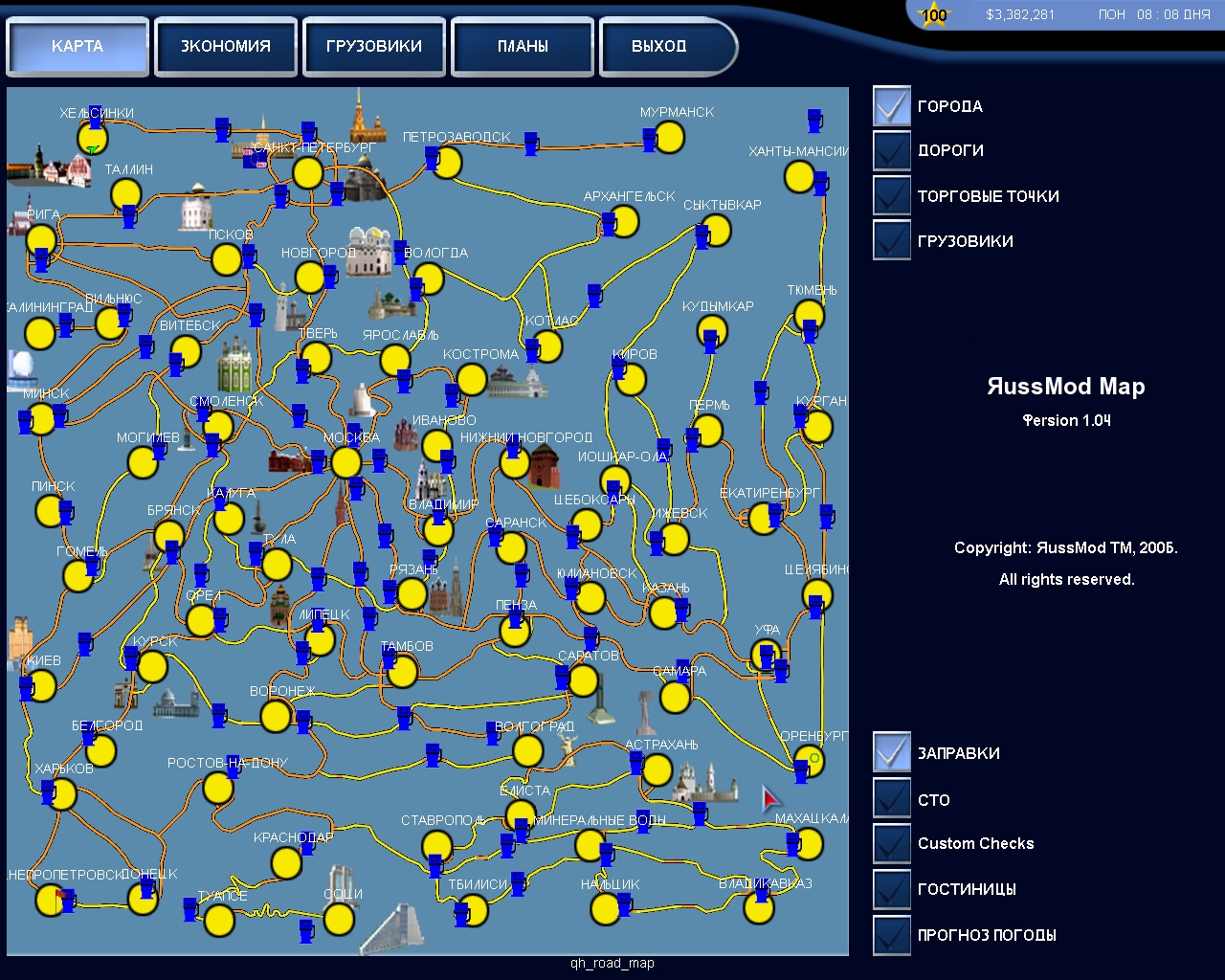Select the ПЕНЗА city marker
Screen dimensions: 1225x980
[x=515, y=631]
